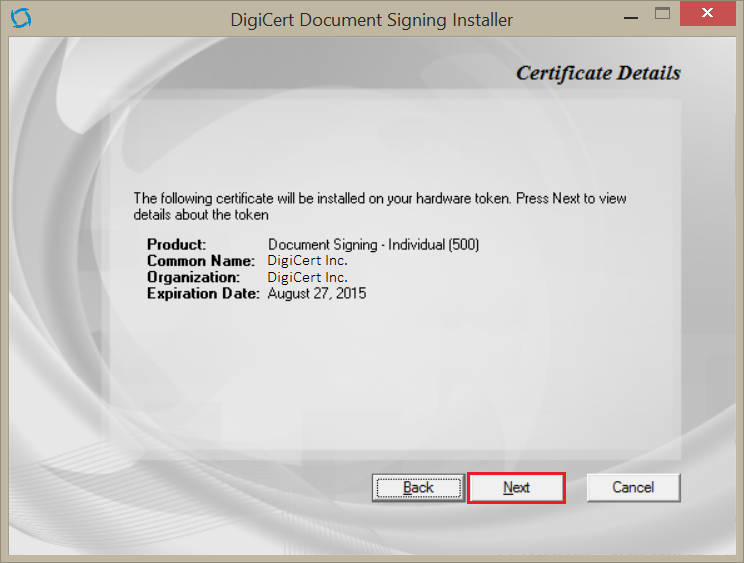The width and height of the screenshot is (744, 563).
Task: Click 'Document Signing - Individual (500)' value
Action: point(373,245)
